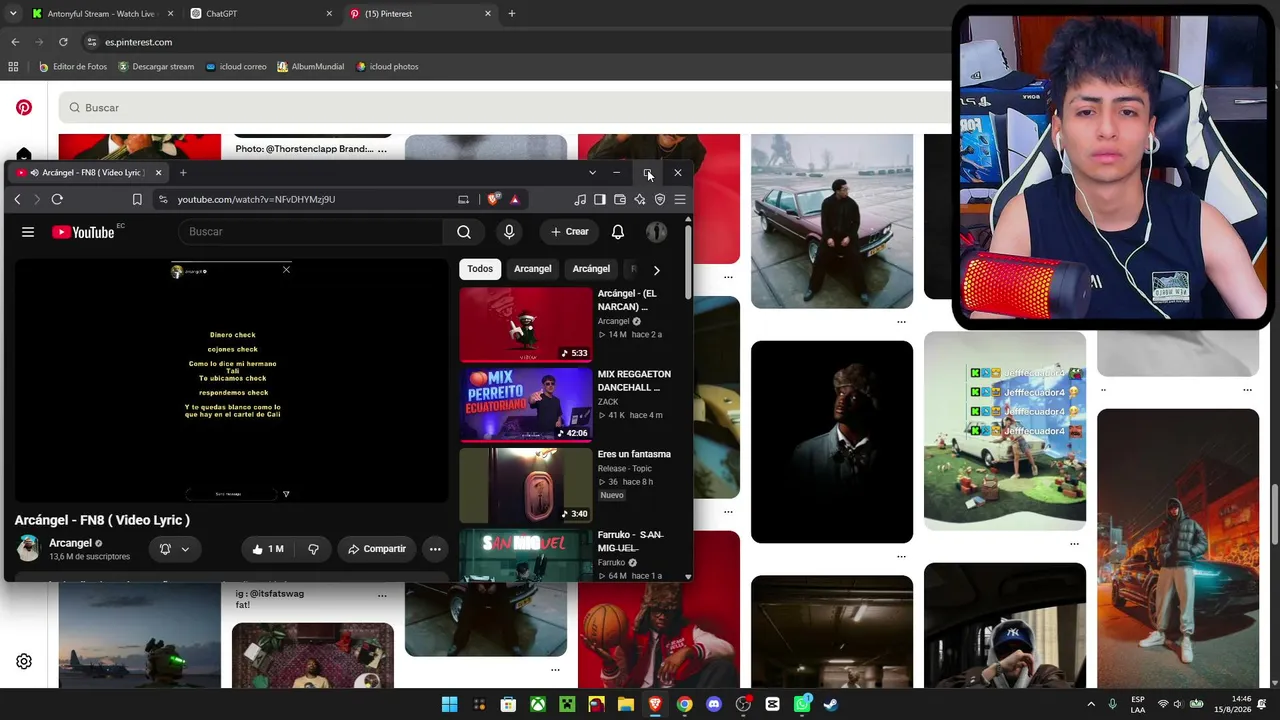Open the YouTube guide hamburger menu
This screenshot has height=720, width=1280.
click(x=28, y=232)
